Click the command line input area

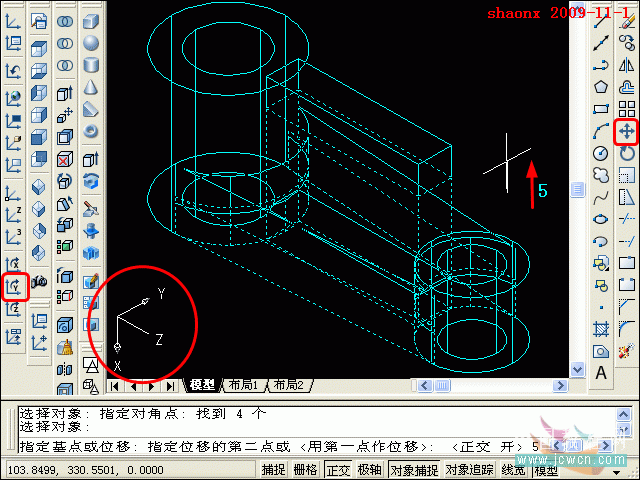[x=300, y=447]
